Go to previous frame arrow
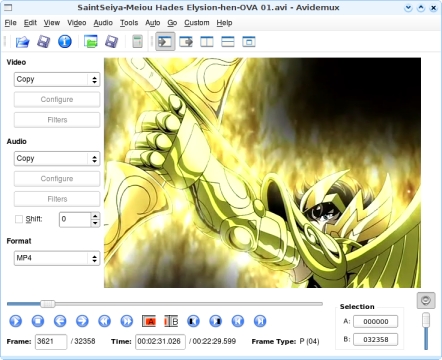The image size is (442, 360). point(60,321)
